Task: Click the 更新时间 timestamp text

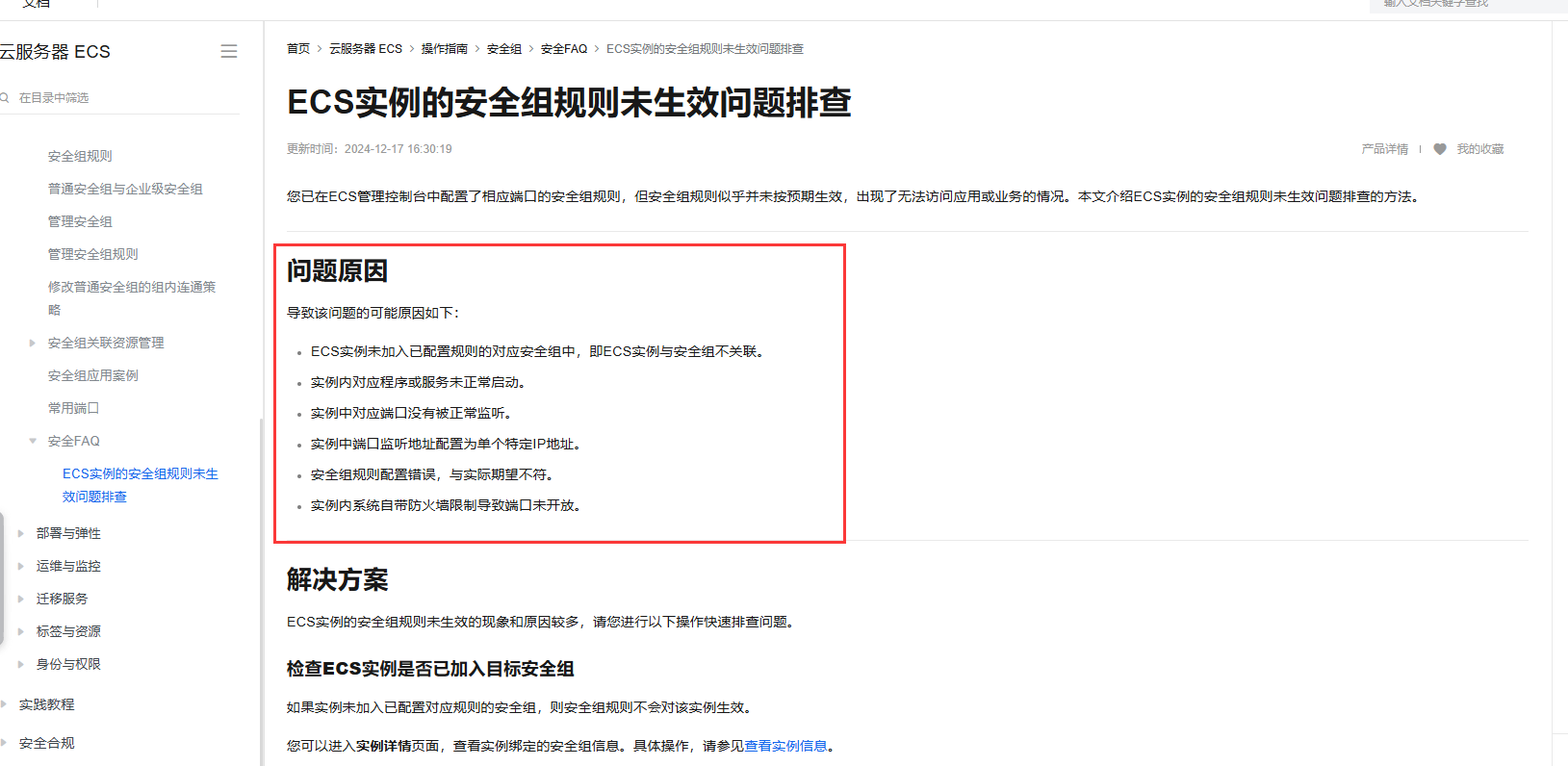Action: [370, 149]
